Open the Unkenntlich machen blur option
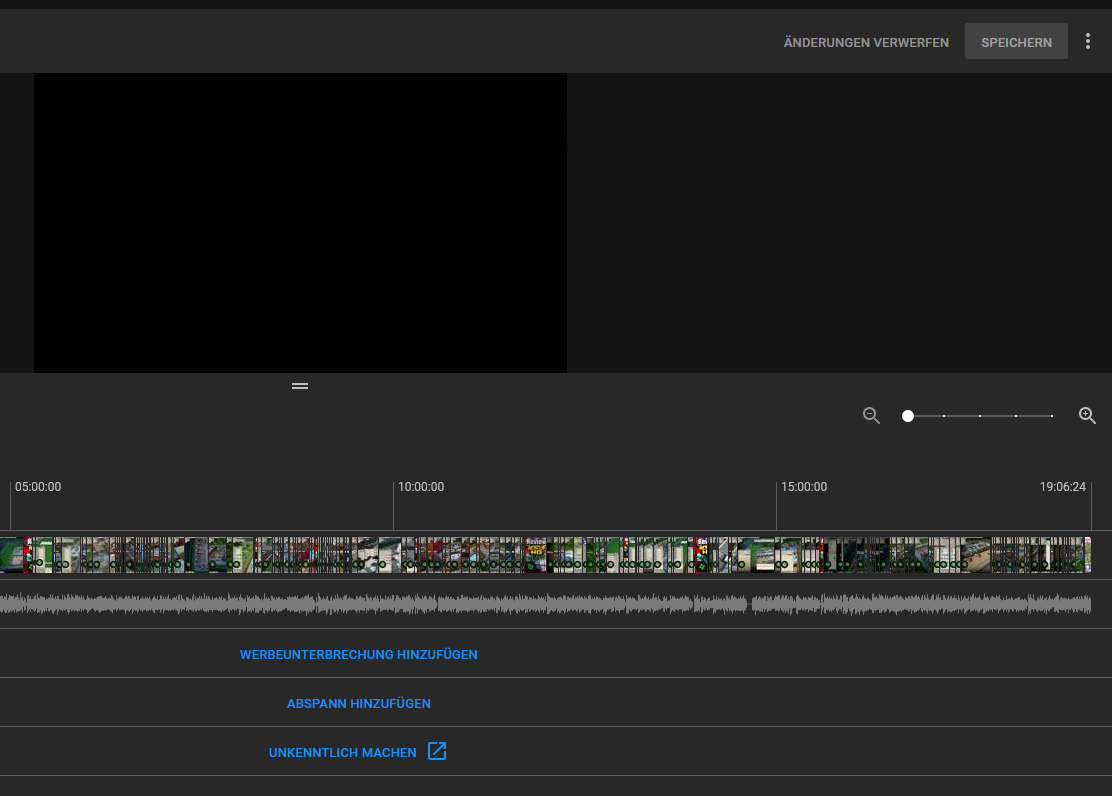 (342, 752)
